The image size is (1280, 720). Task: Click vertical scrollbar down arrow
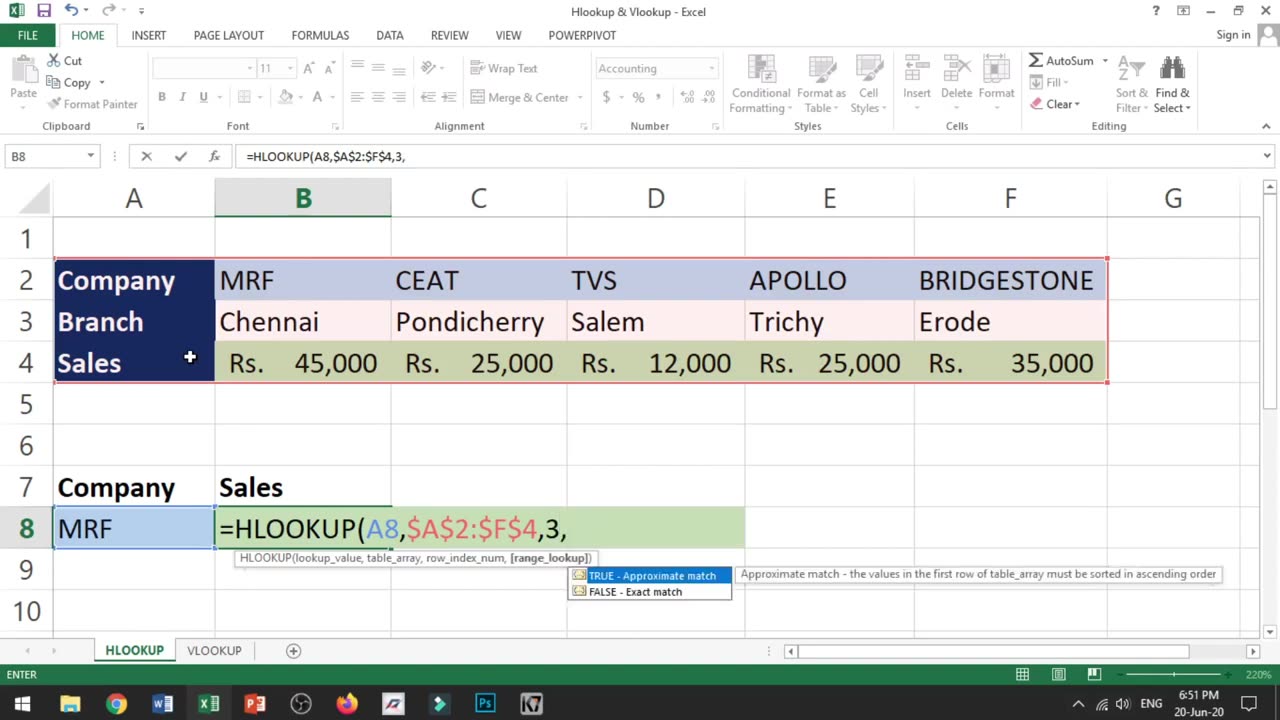(1270, 631)
